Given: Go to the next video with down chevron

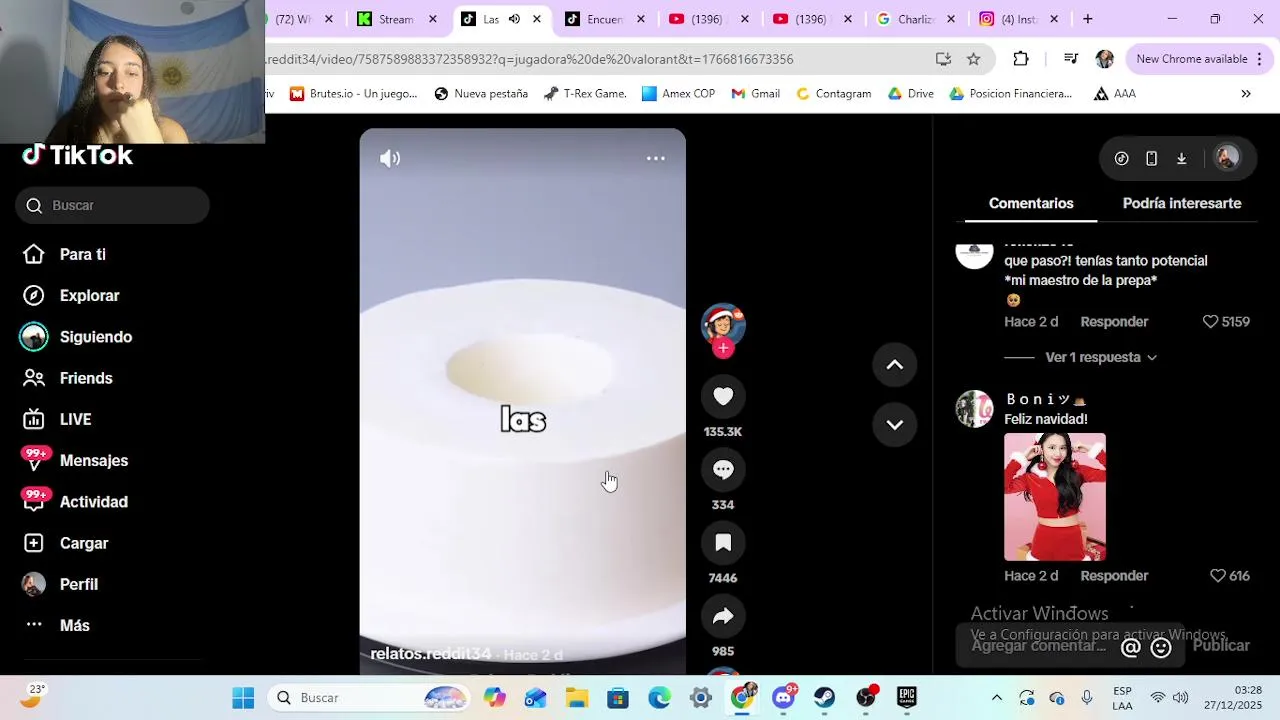Looking at the screenshot, I should tap(895, 424).
